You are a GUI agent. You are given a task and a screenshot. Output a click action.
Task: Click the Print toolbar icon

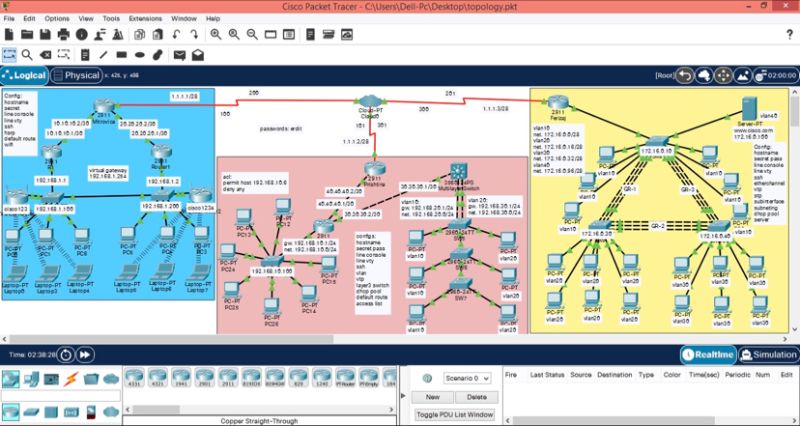[x=64, y=35]
